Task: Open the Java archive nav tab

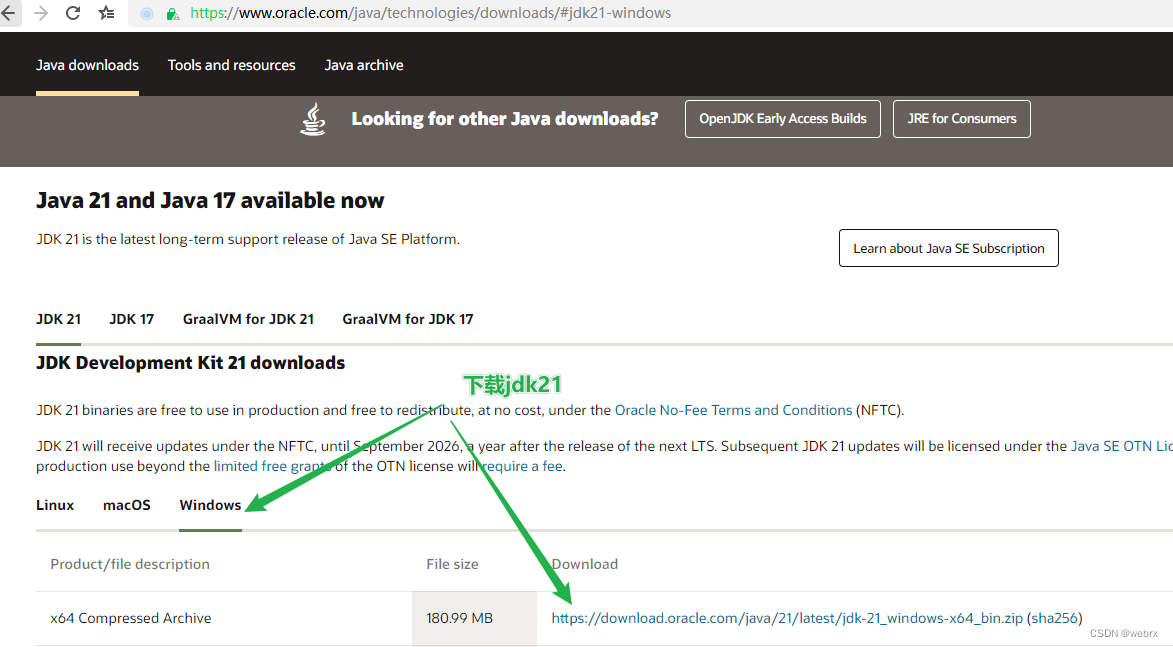Action: [x=364, y=65]
